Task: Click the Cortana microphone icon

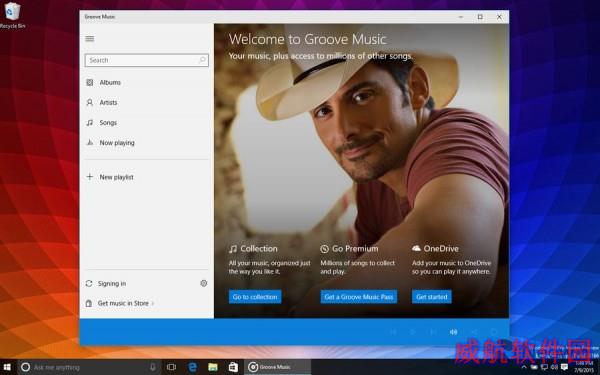Action: (x=153, y=367)
